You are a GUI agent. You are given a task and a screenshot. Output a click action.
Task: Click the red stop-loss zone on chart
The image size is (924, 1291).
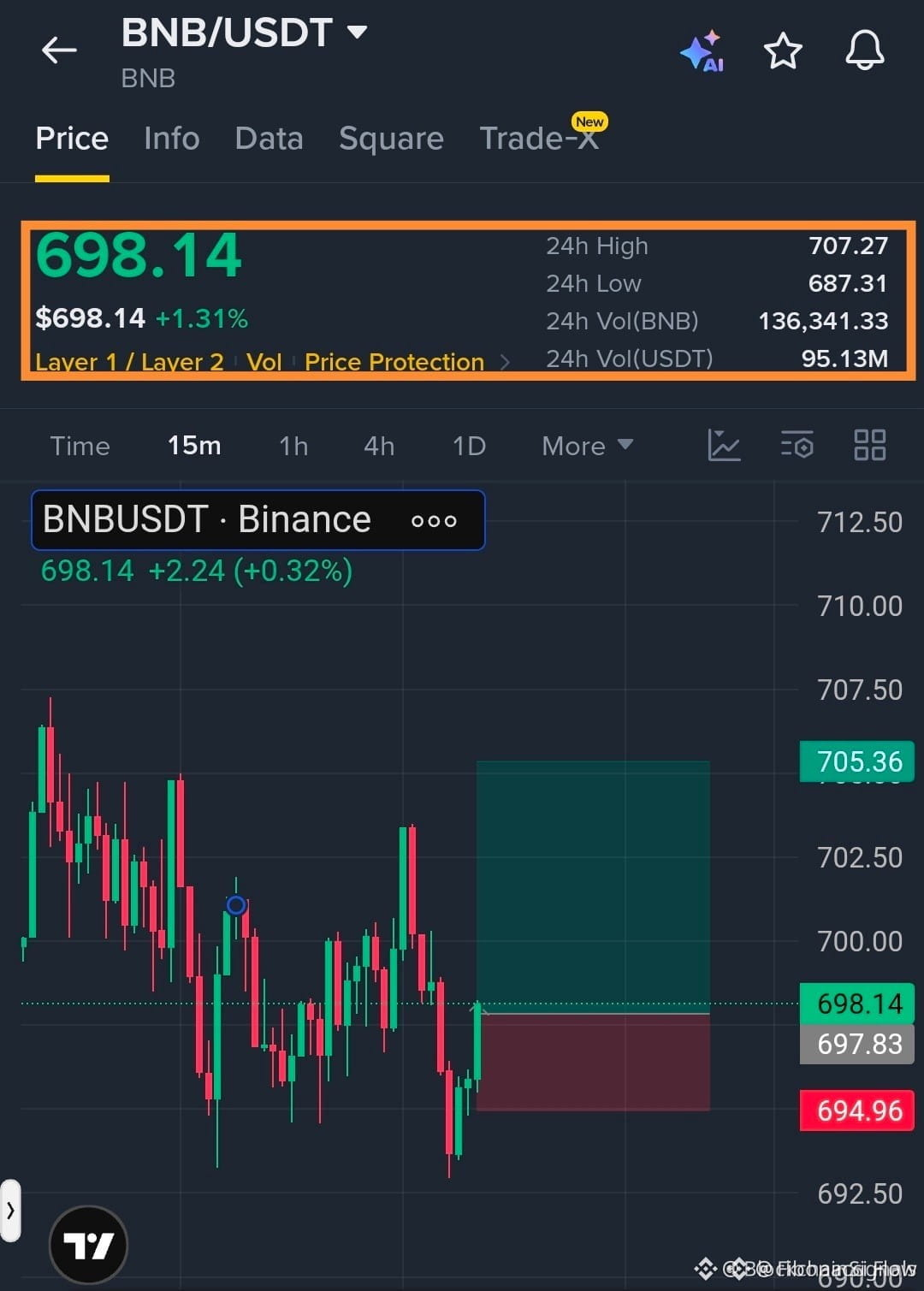point(593,1062)
